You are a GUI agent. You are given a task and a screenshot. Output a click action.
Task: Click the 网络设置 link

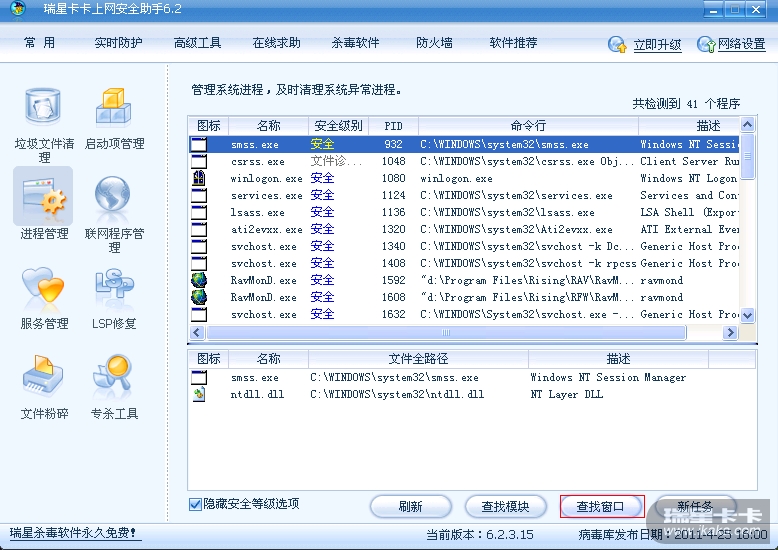(742, 45)
